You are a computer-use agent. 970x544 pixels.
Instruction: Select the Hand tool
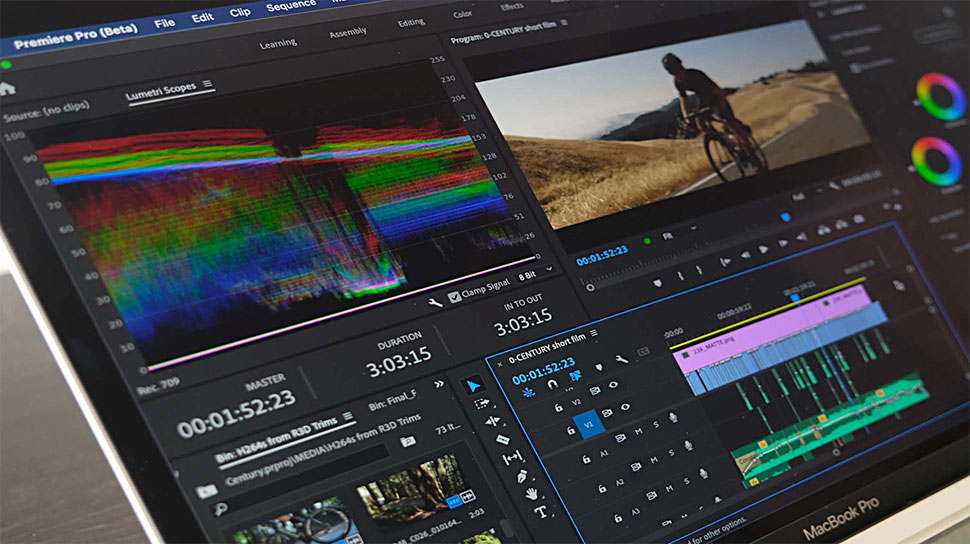[531, 493]
